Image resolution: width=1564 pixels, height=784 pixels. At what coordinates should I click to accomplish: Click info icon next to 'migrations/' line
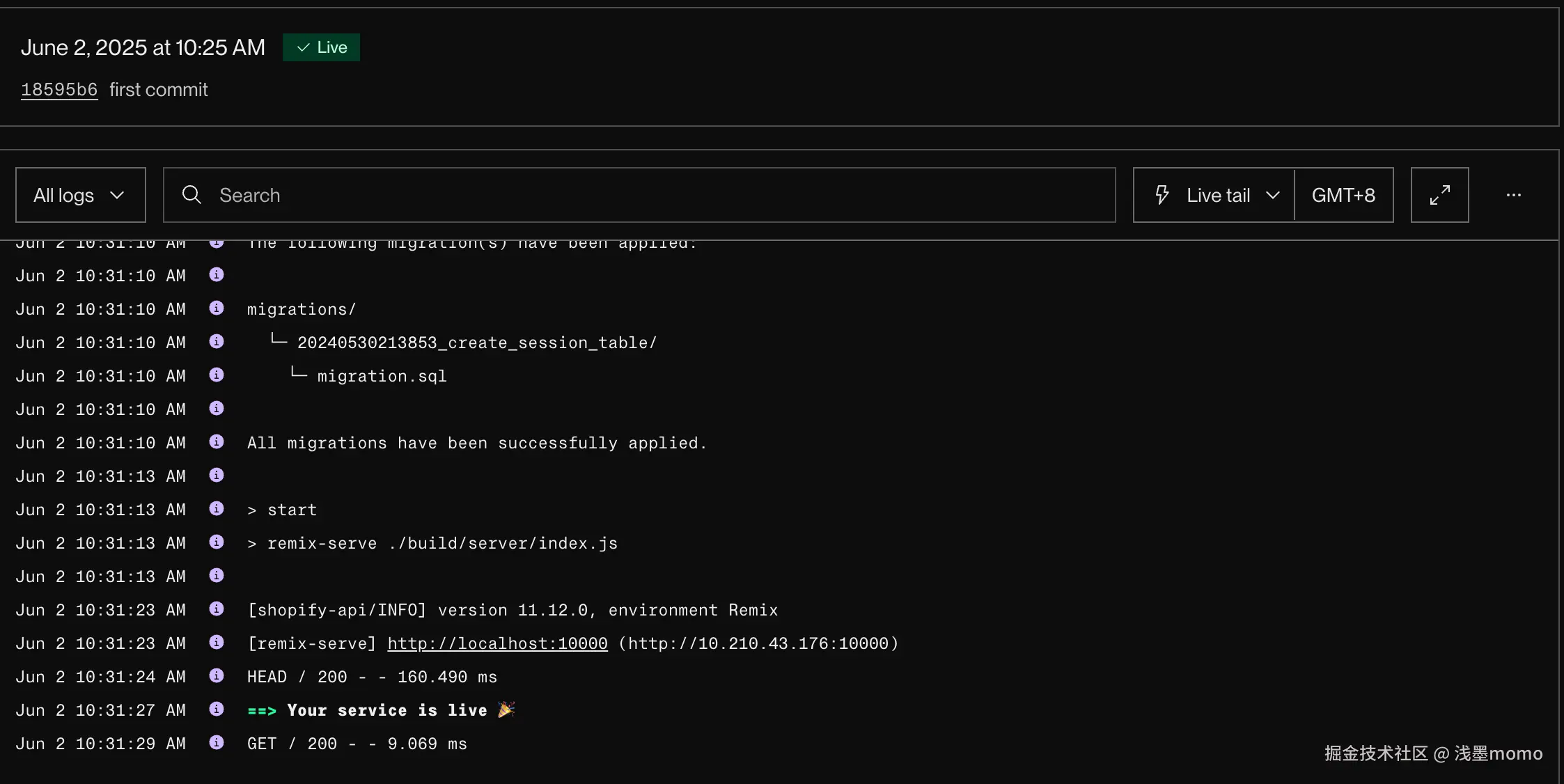click(x=217, y=308)
